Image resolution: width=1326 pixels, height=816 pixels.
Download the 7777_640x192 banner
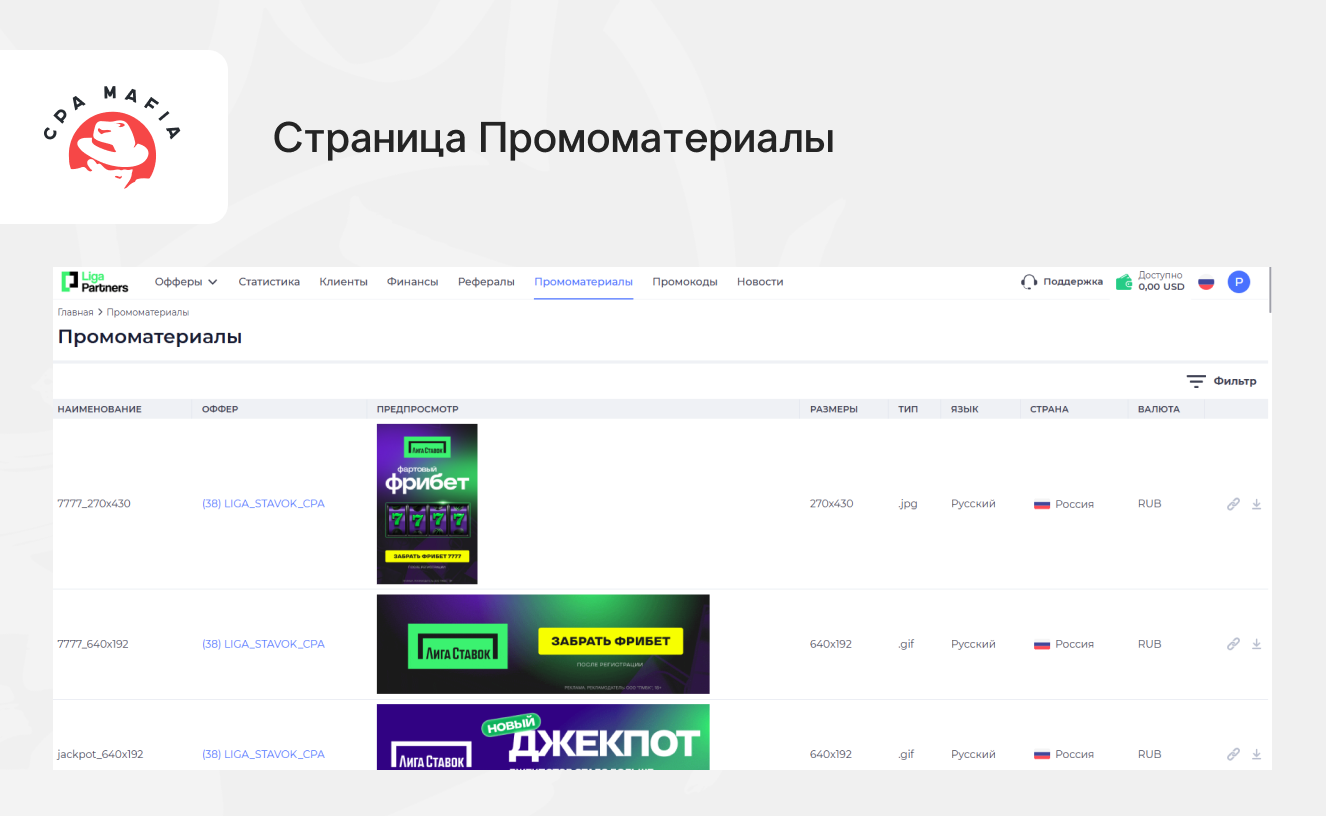1256,644
